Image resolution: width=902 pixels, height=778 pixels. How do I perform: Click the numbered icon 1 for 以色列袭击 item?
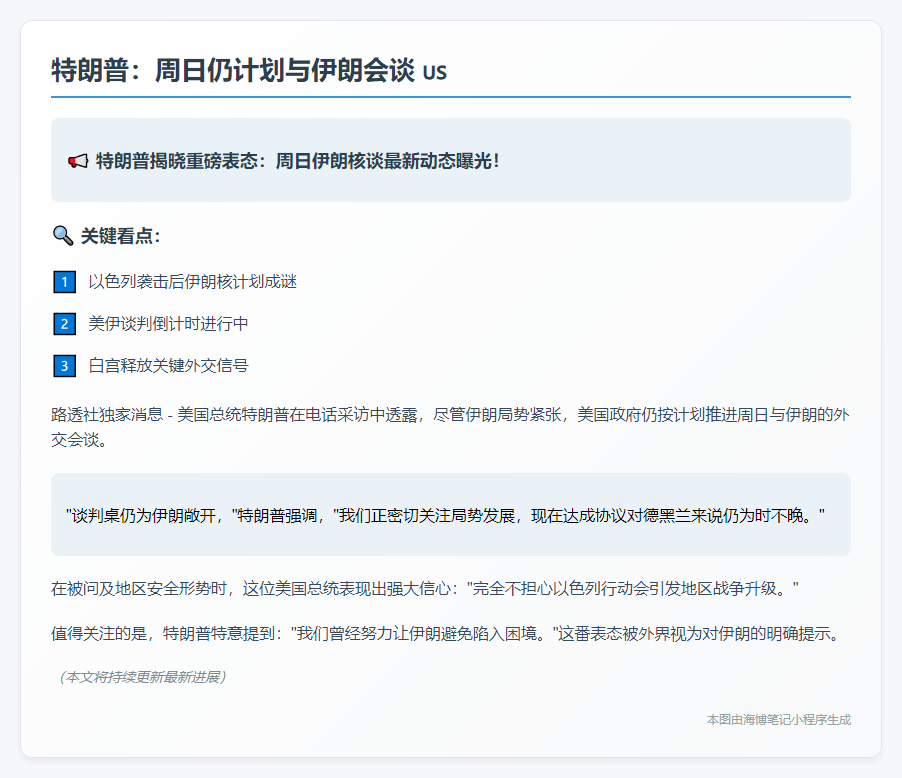pos(64,282)
